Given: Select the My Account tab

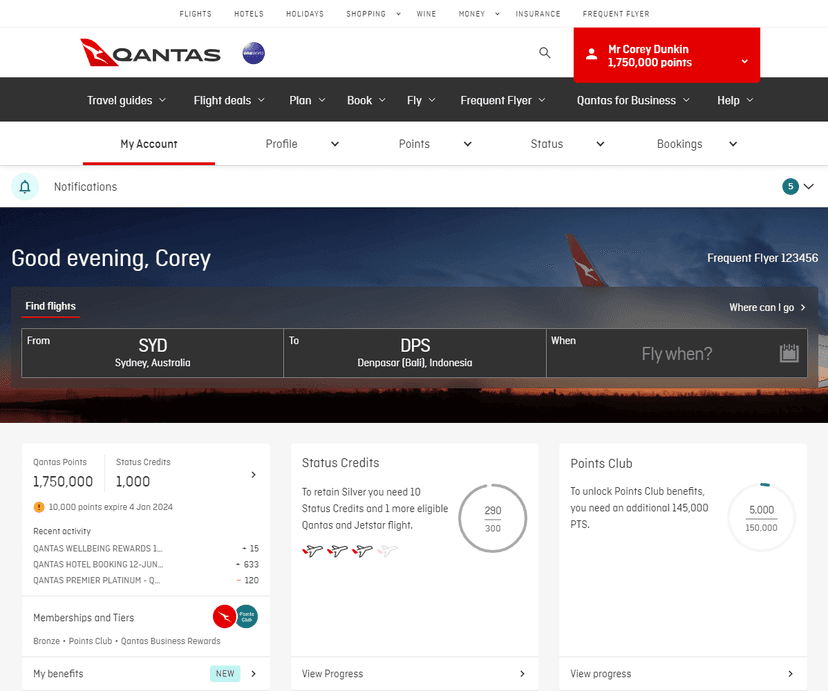Looking at the screenshot, I should point(149,144).
